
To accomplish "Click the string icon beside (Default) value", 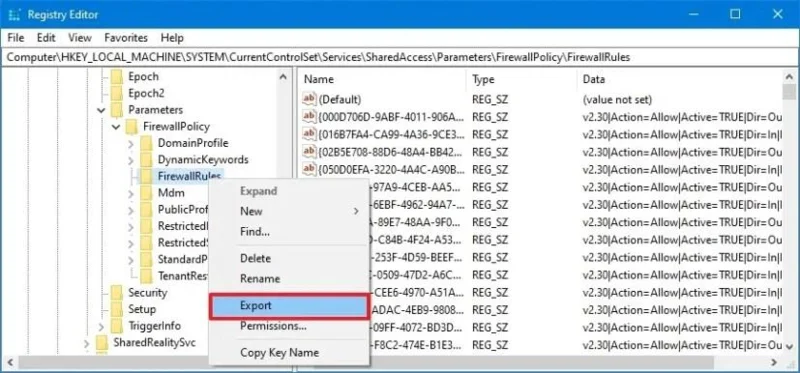I will click(309, 99).
